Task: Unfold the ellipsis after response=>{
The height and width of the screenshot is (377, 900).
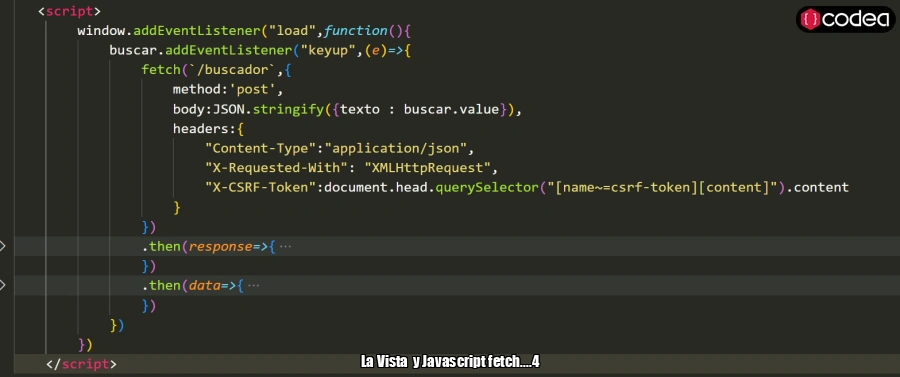Action: click(285, 247)
